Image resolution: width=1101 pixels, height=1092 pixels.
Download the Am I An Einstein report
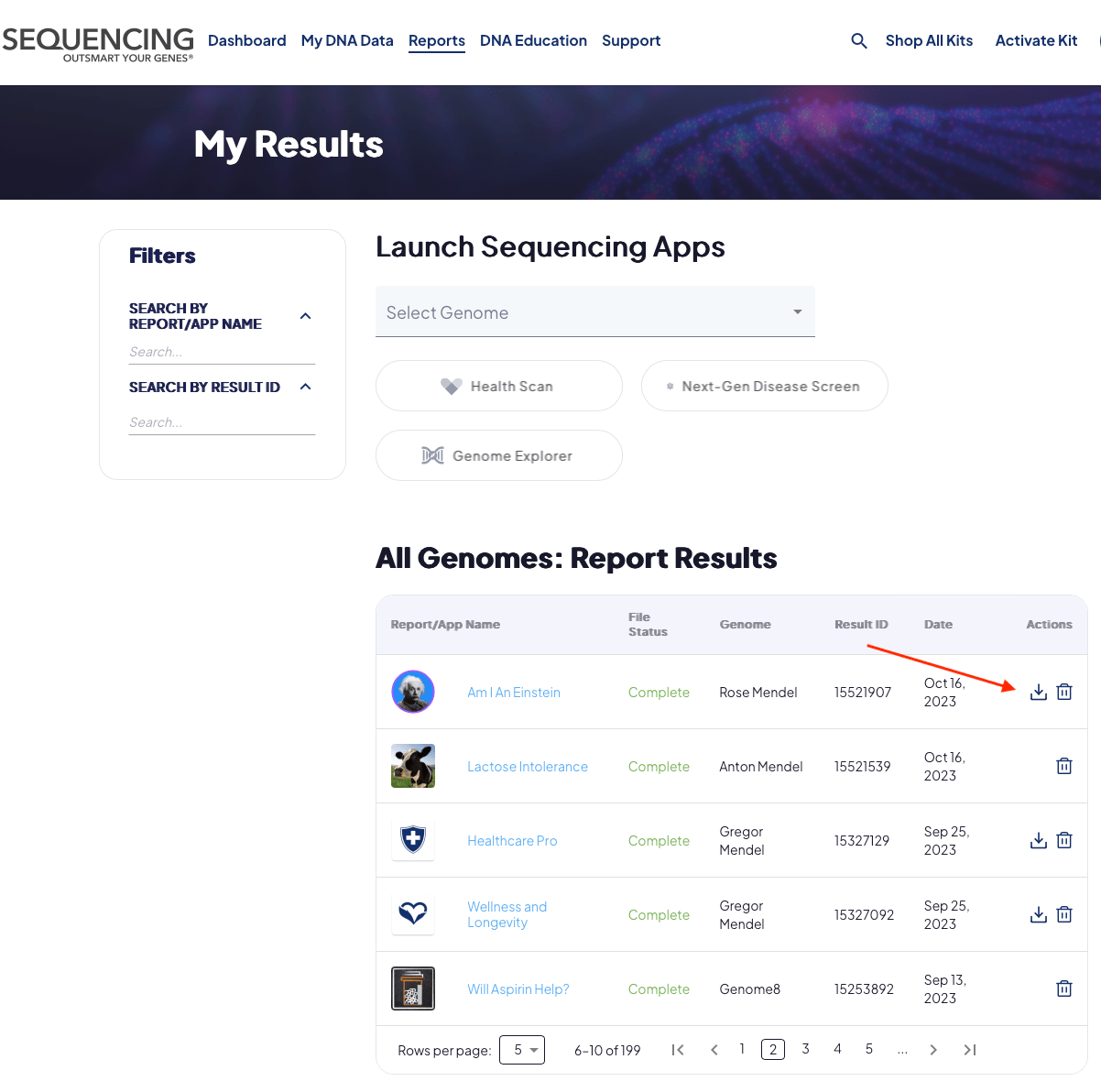1038,692
